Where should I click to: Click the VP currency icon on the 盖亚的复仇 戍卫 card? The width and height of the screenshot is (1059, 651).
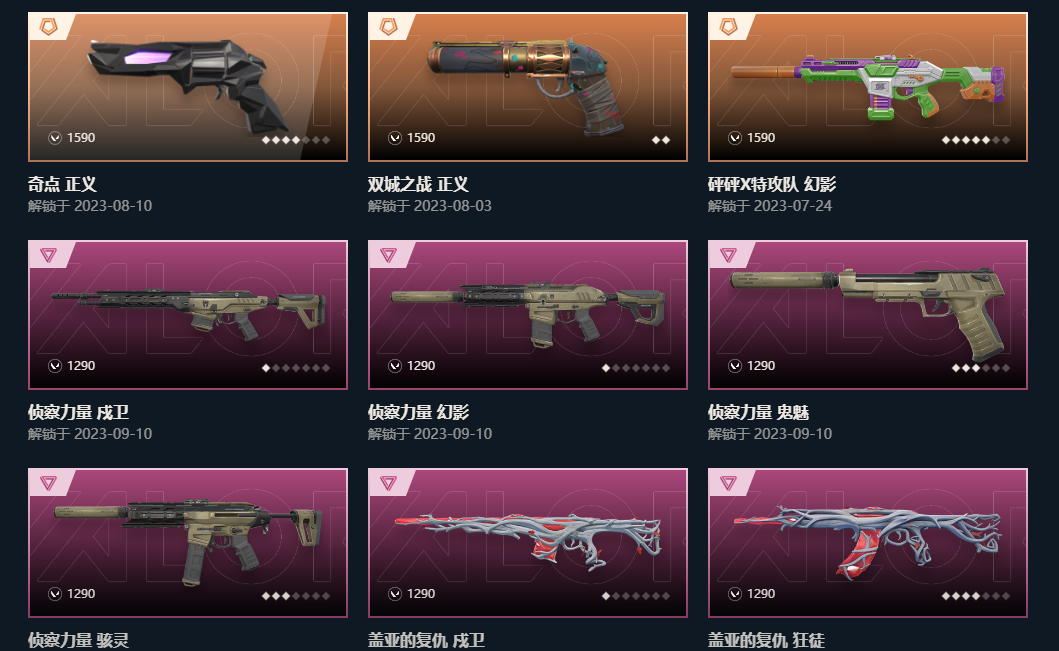[x=395, y=594]
